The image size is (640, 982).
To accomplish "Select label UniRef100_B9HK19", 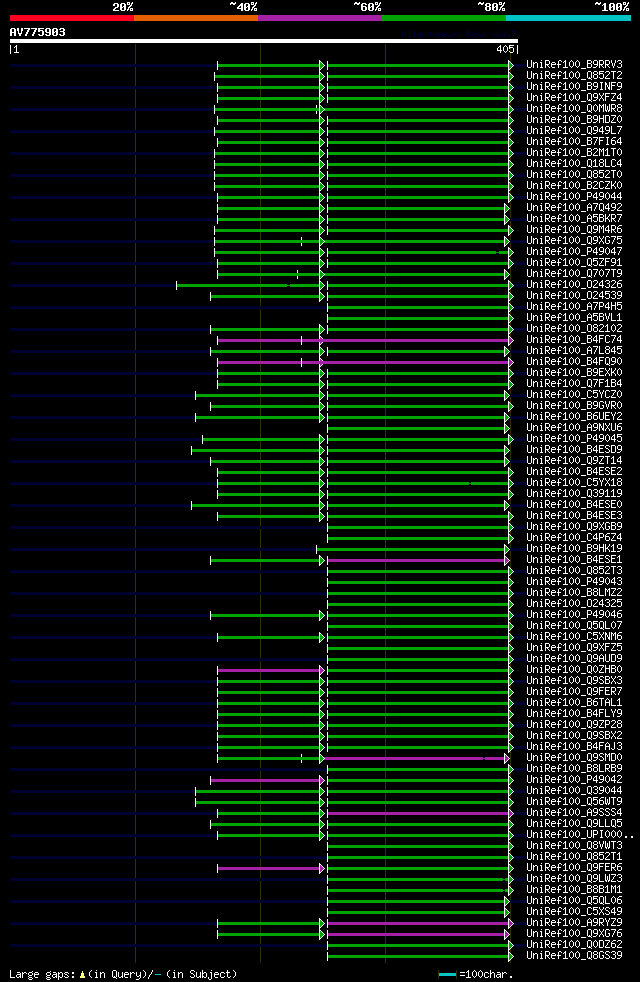I will (x=574, y=549).
